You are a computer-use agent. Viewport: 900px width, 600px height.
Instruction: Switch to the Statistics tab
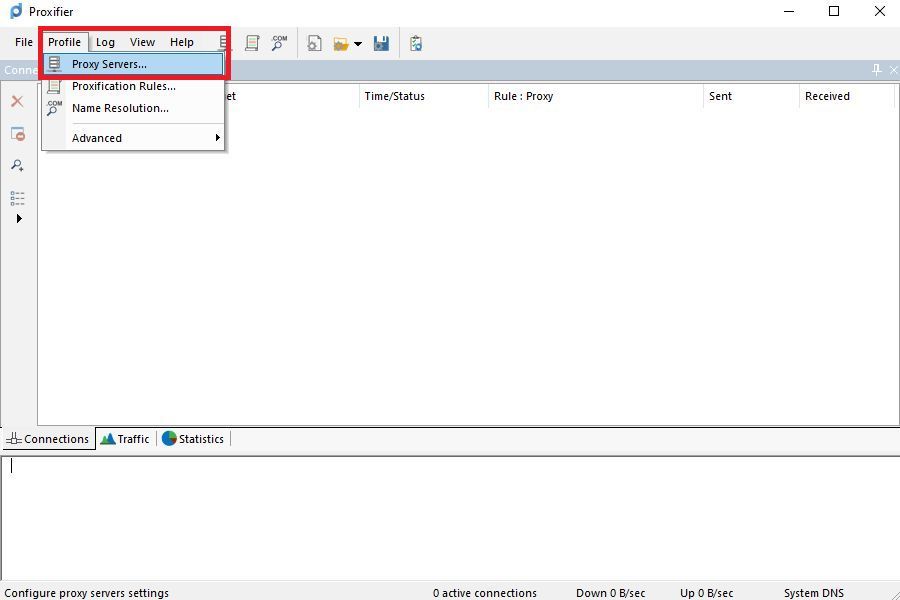(x=193, y=439)
